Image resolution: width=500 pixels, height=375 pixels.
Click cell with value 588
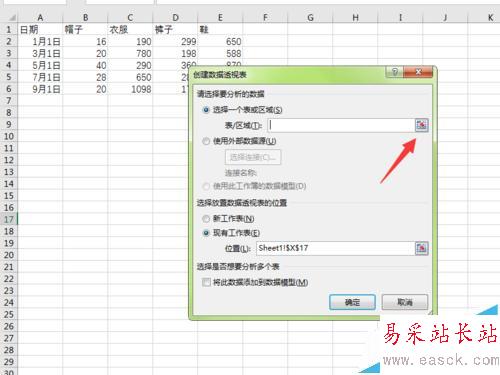(x=220, y=53)
